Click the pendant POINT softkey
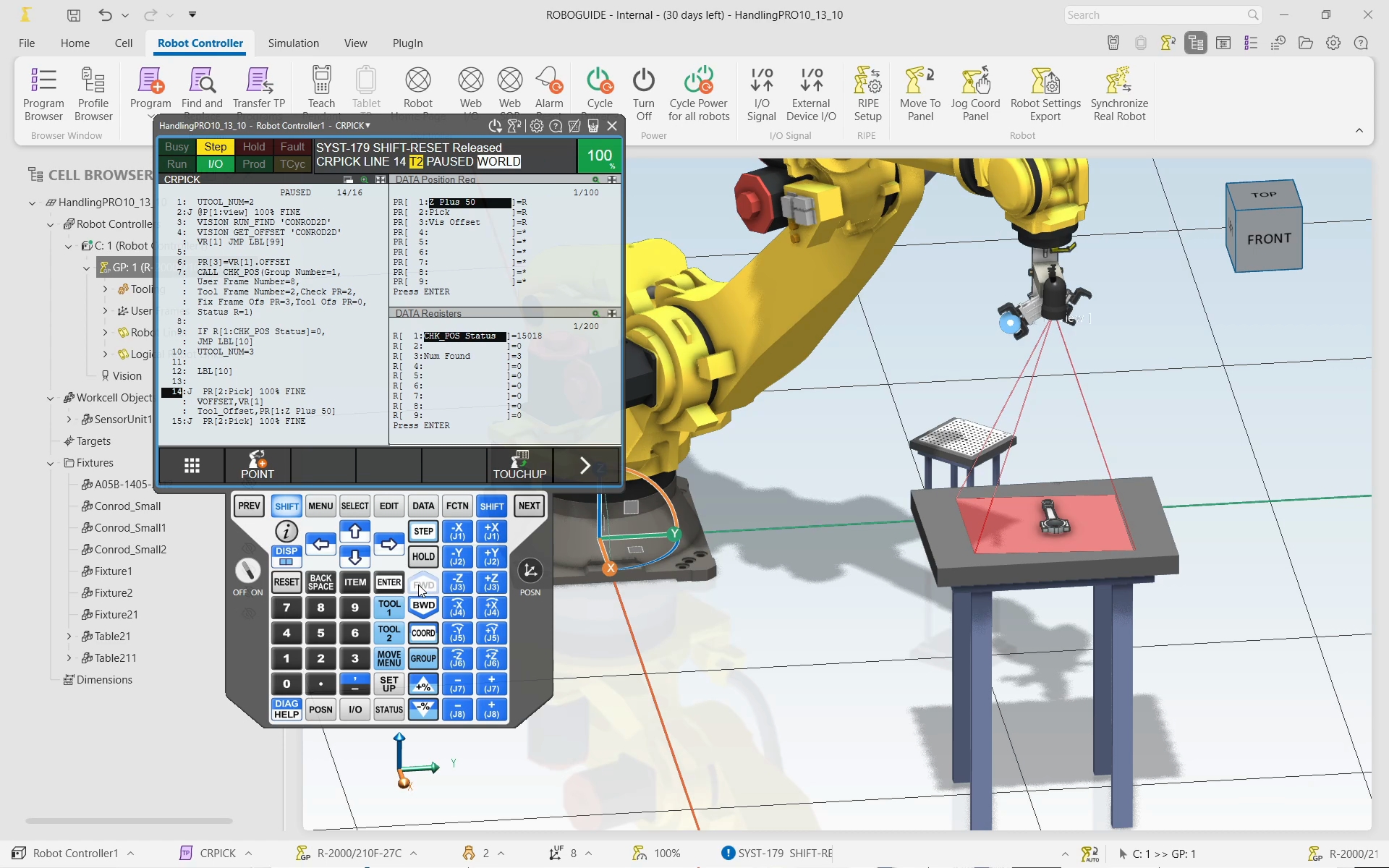1389x868 pixels. pyautogui.click(x=258, y=466)
